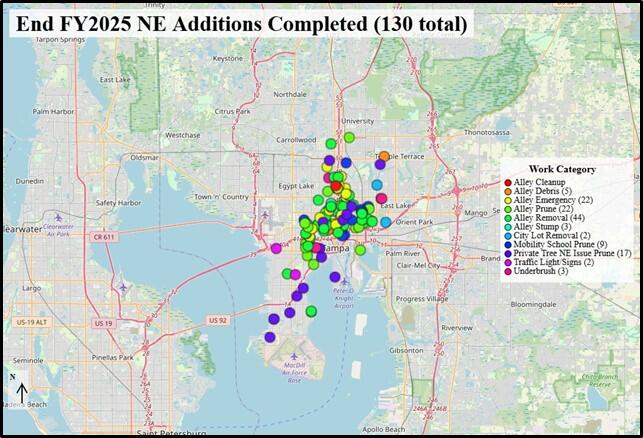Viewport: 643px width, 438px height.
Task: Select Mobility School Prune (9) legend label
Action: (561, 244)
